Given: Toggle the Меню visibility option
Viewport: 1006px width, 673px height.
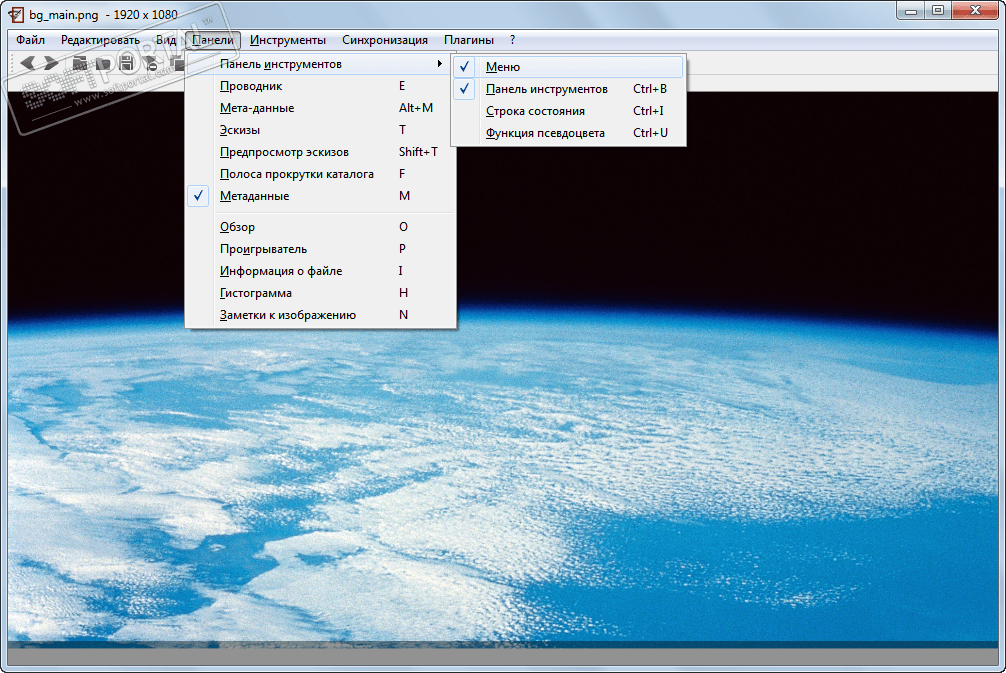Looking at the screenshot, I should [x=568, y=67].
